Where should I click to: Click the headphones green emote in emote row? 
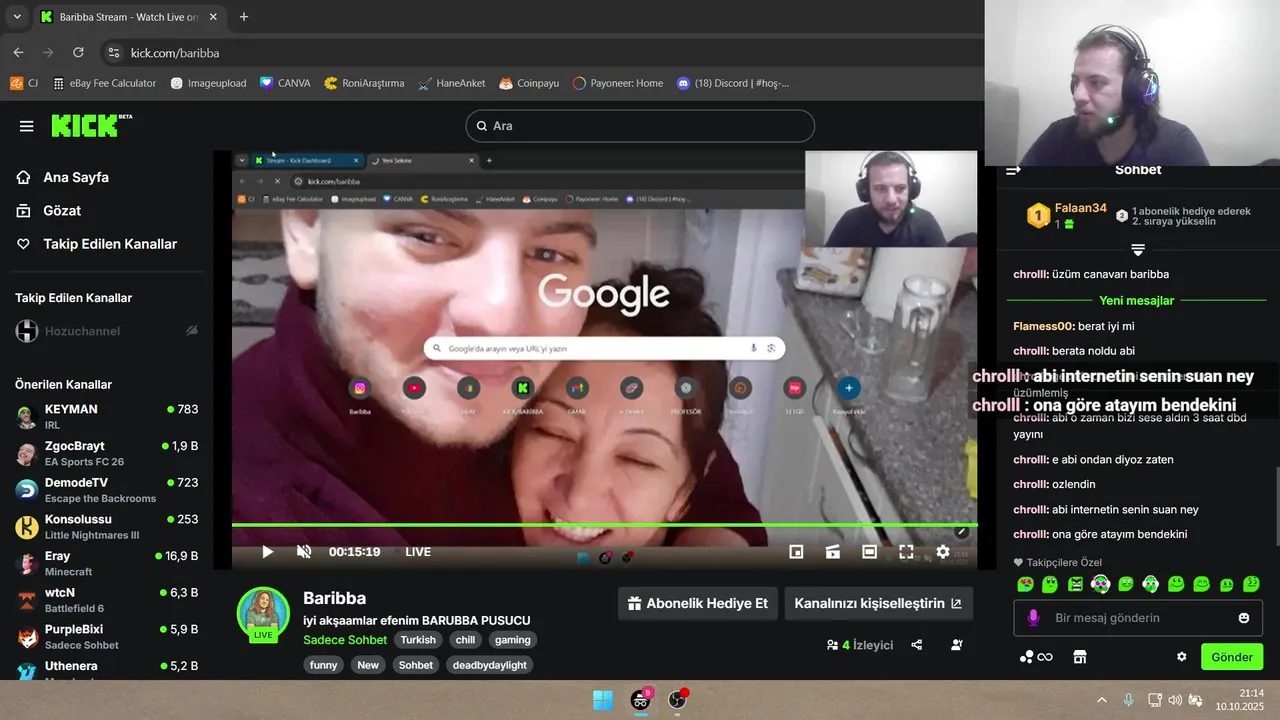[x=1100, y=584]
